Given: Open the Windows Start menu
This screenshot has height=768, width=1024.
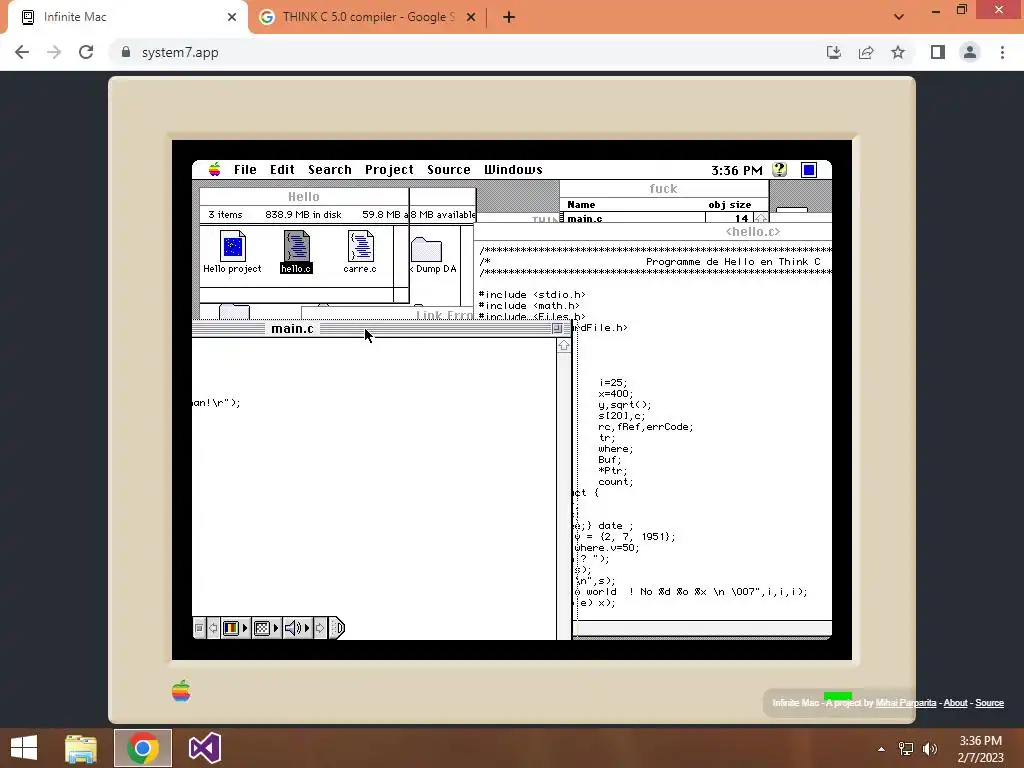Looking at the screenshot, I should [24, 748].
